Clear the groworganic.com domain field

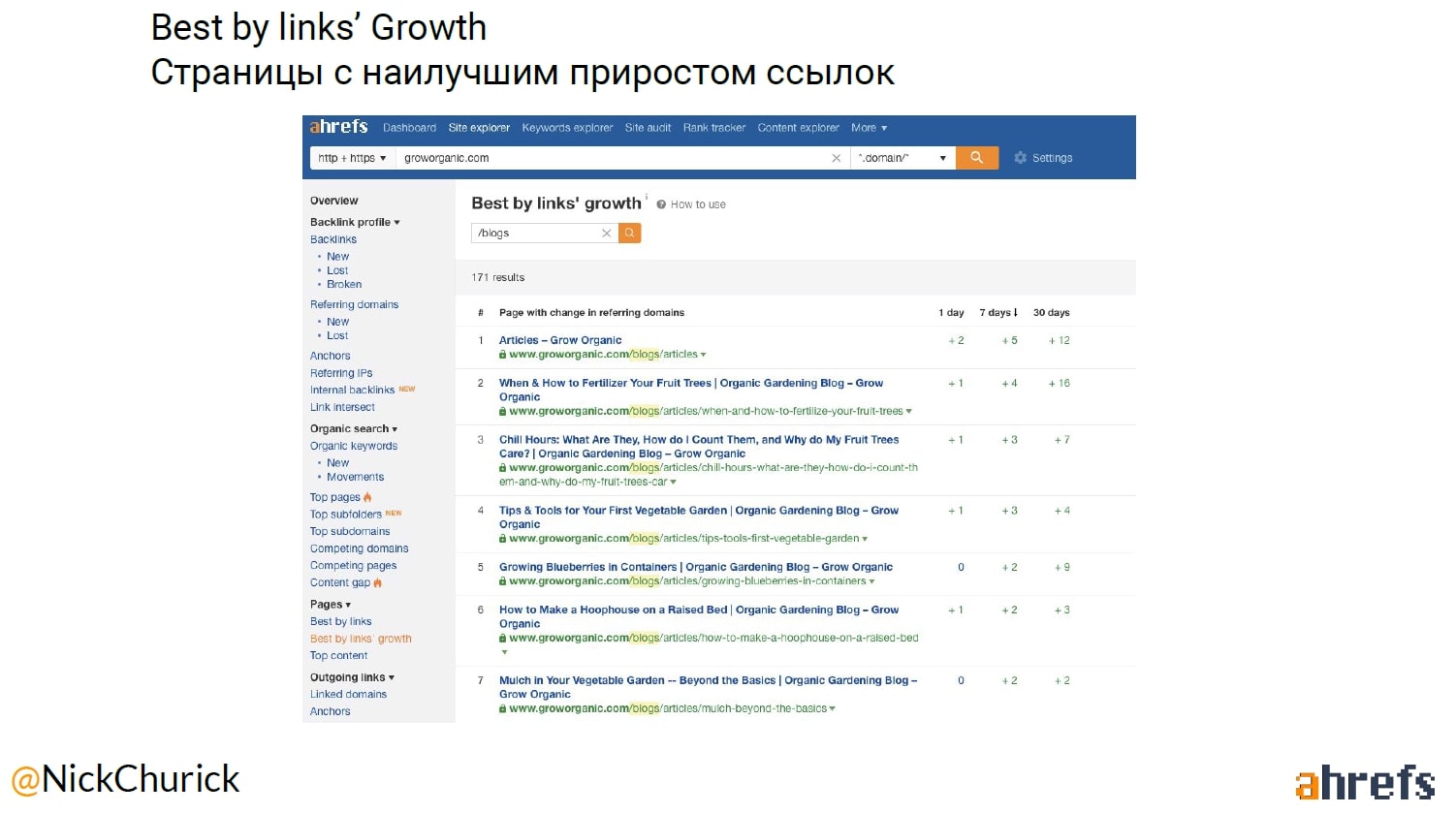[836, 158]
